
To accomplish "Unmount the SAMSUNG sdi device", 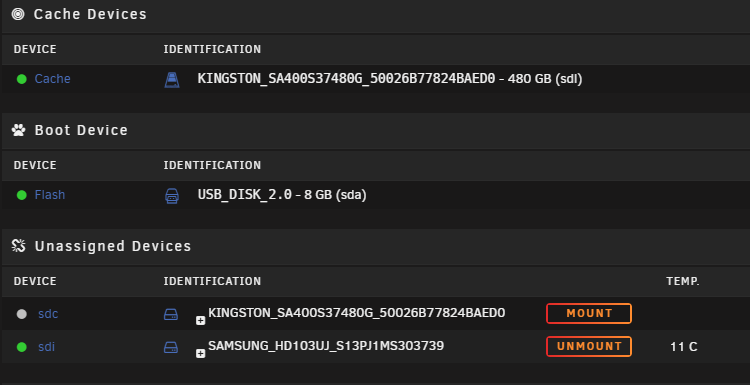I will coord(589,346).
